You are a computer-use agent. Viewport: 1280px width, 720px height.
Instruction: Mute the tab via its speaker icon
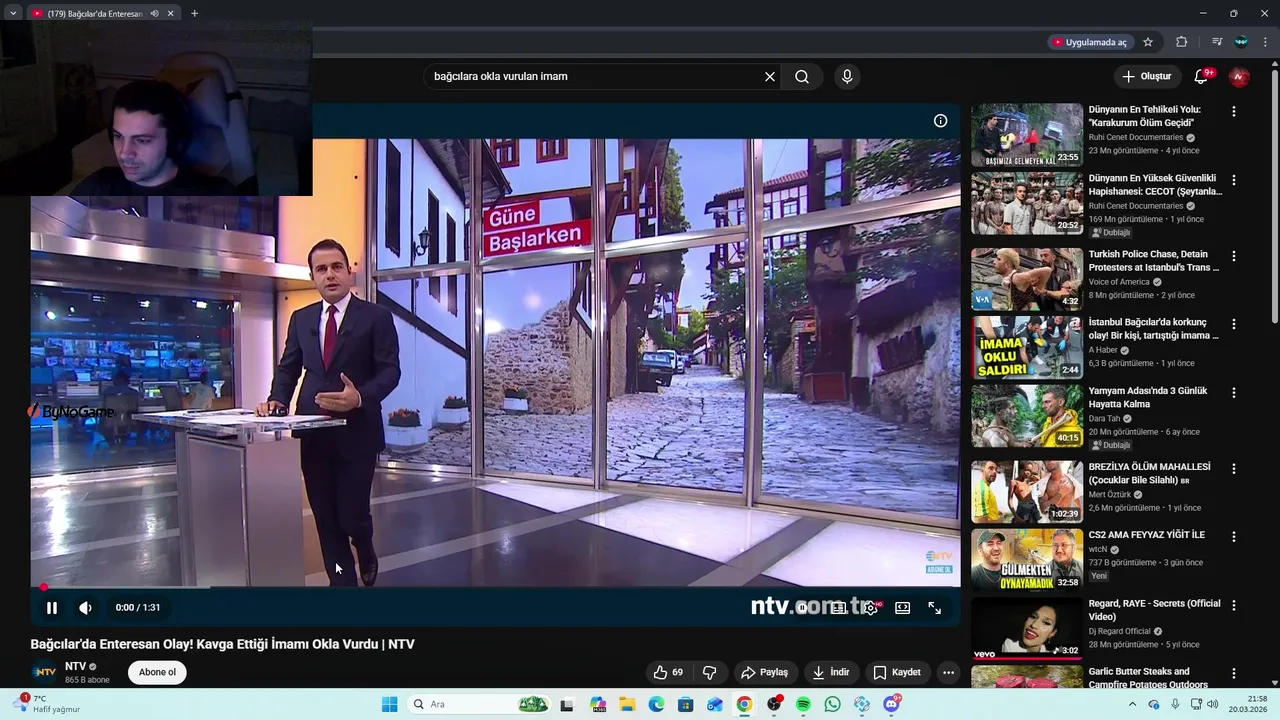click(x=154, y=13)
